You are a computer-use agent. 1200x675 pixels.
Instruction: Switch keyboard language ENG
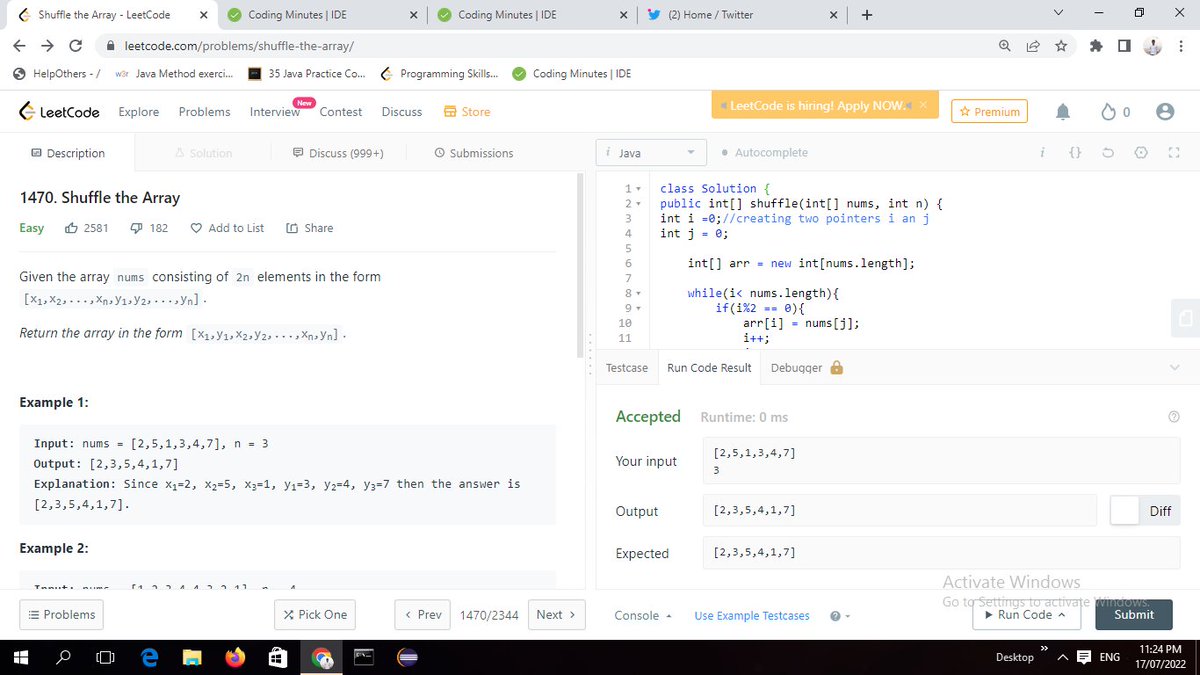pos(1111,658)
